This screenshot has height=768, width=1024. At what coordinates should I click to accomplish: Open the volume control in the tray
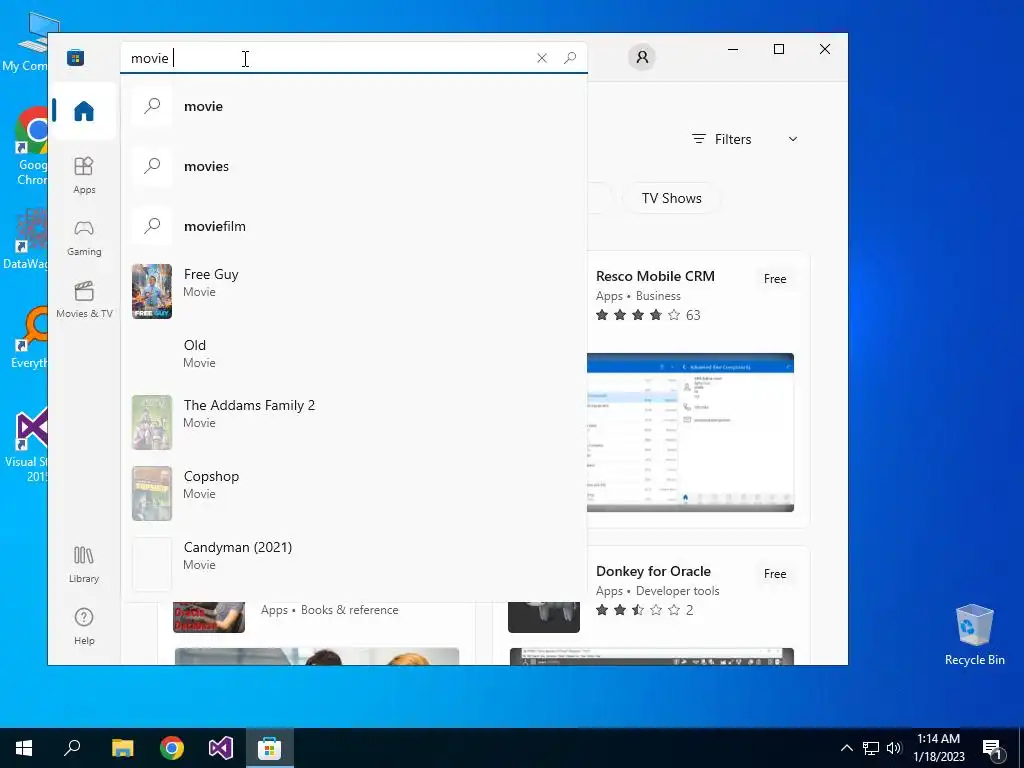coord(894,748)
